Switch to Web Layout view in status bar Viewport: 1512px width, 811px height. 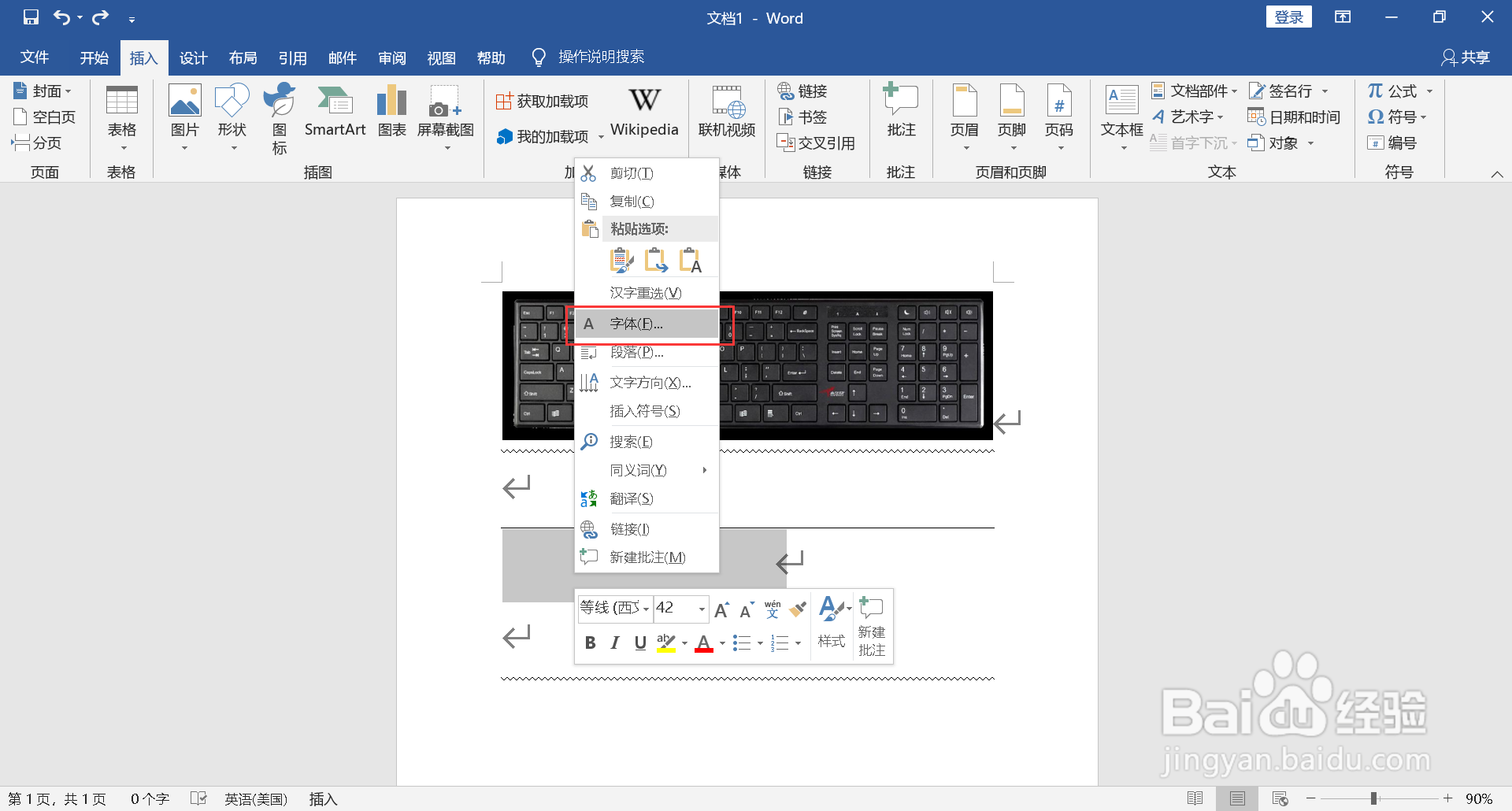tap(1280, 798)
